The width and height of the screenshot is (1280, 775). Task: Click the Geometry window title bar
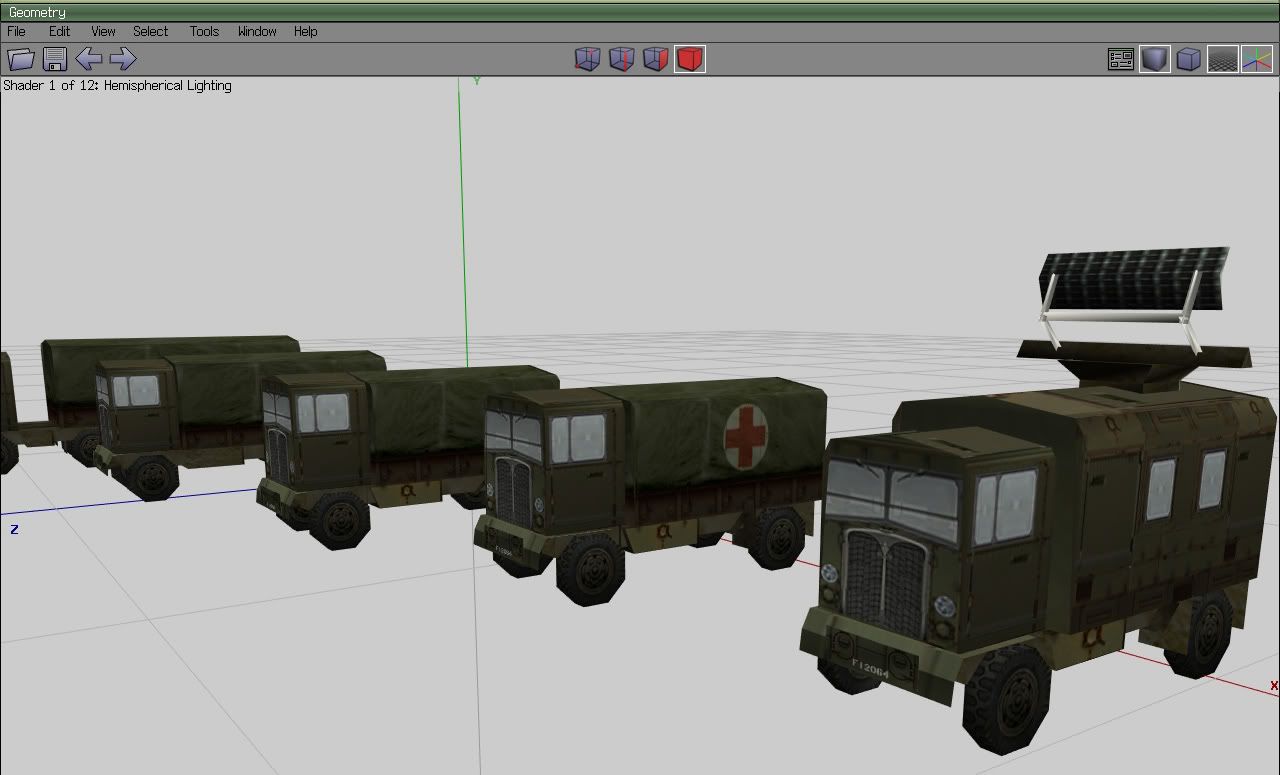[640, 12]
